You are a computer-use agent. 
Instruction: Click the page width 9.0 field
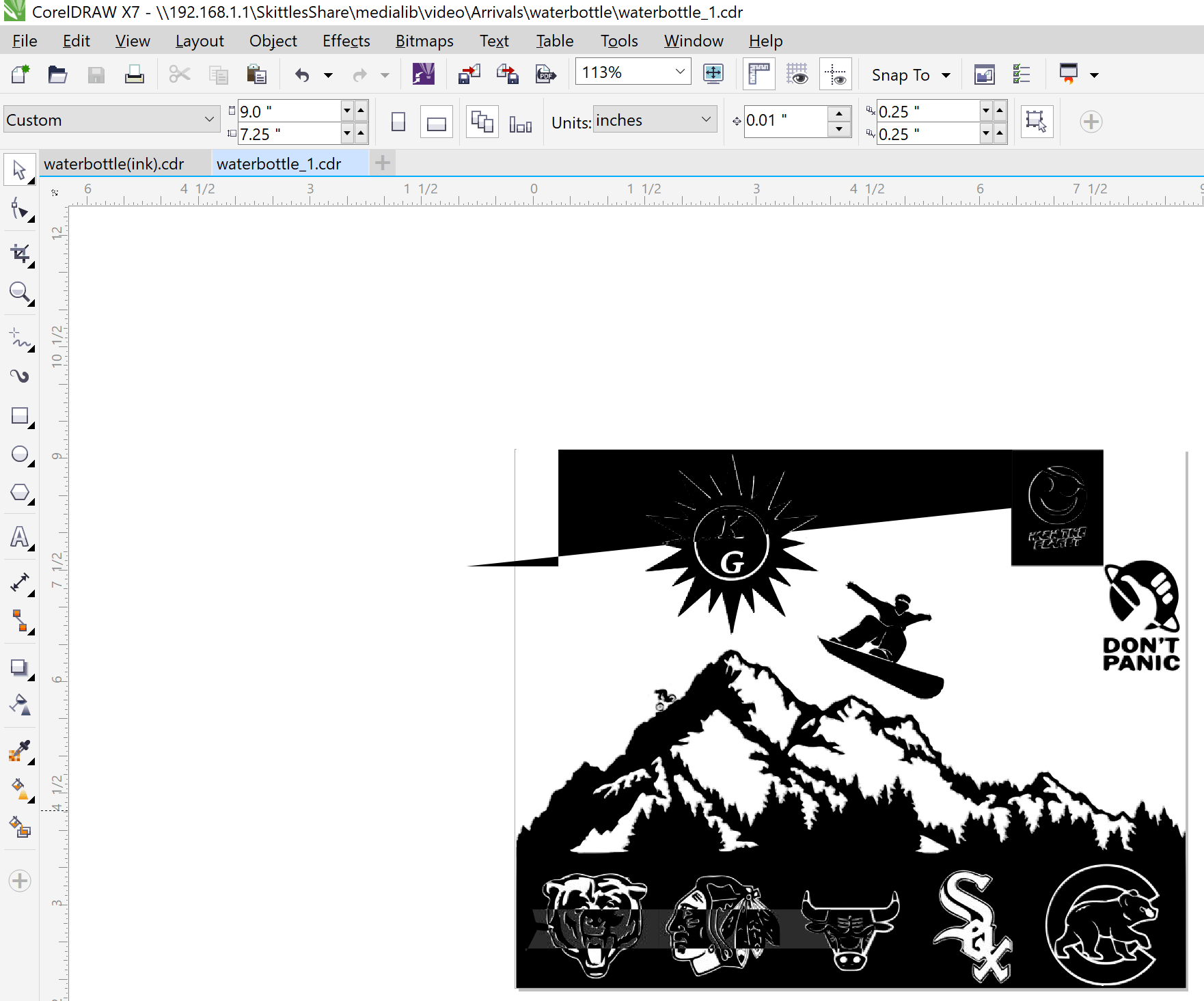pyautogui.click(x=289, y=111)
